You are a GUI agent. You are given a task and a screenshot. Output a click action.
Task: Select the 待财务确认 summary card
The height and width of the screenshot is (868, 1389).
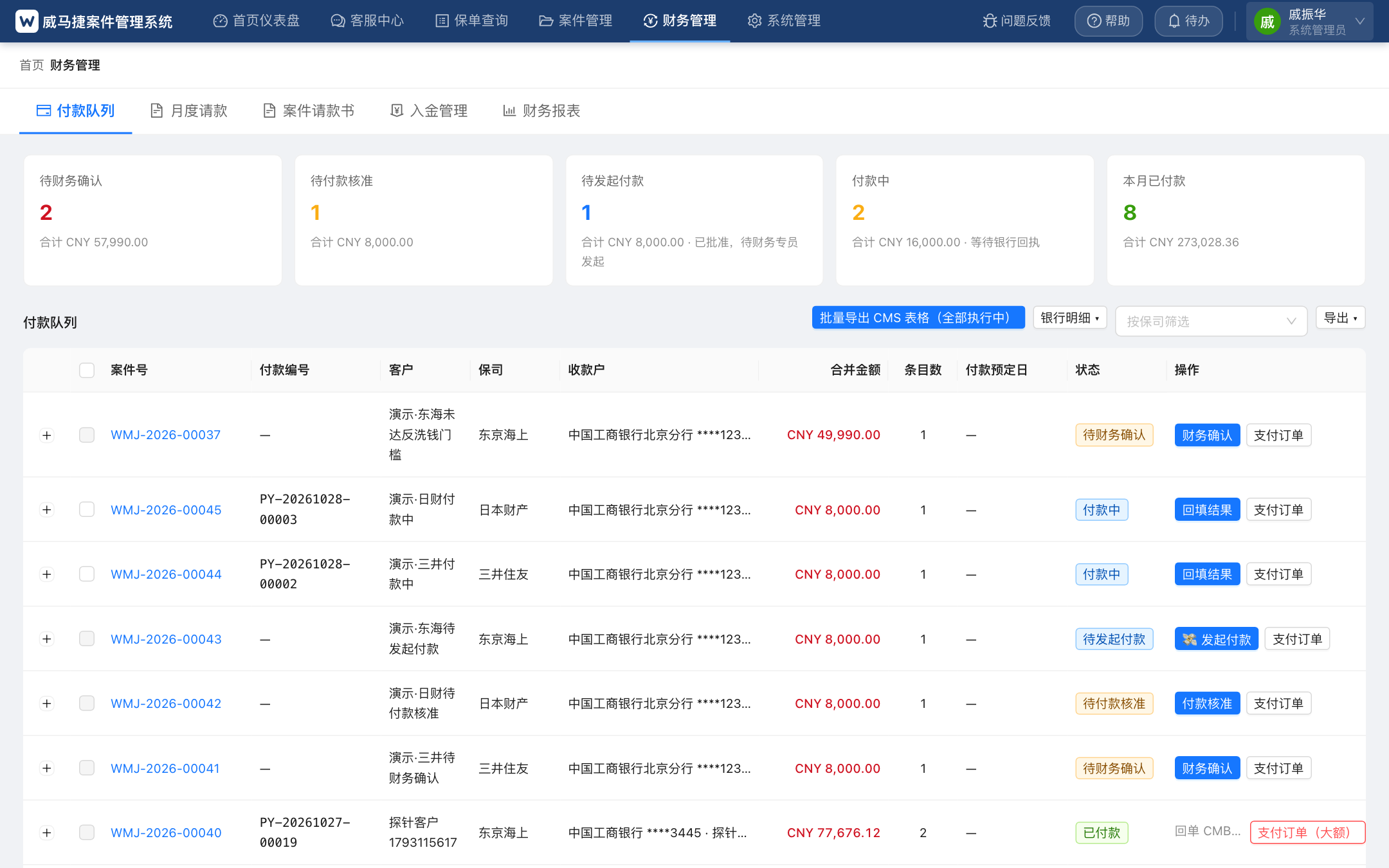click(153, 221)
